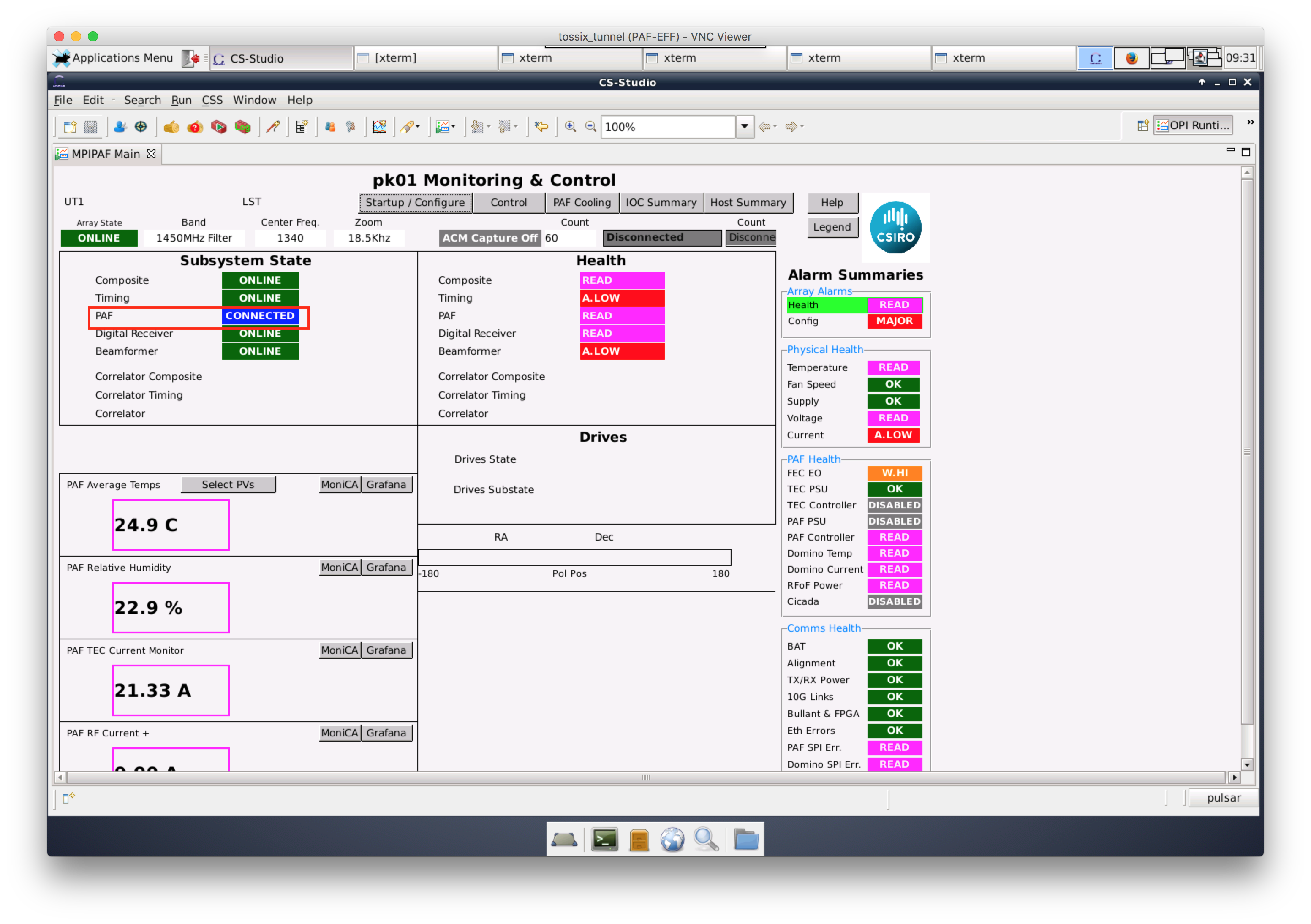Click the pen tool icon in toolbar
1311x924 pixels.
[407, 127]
